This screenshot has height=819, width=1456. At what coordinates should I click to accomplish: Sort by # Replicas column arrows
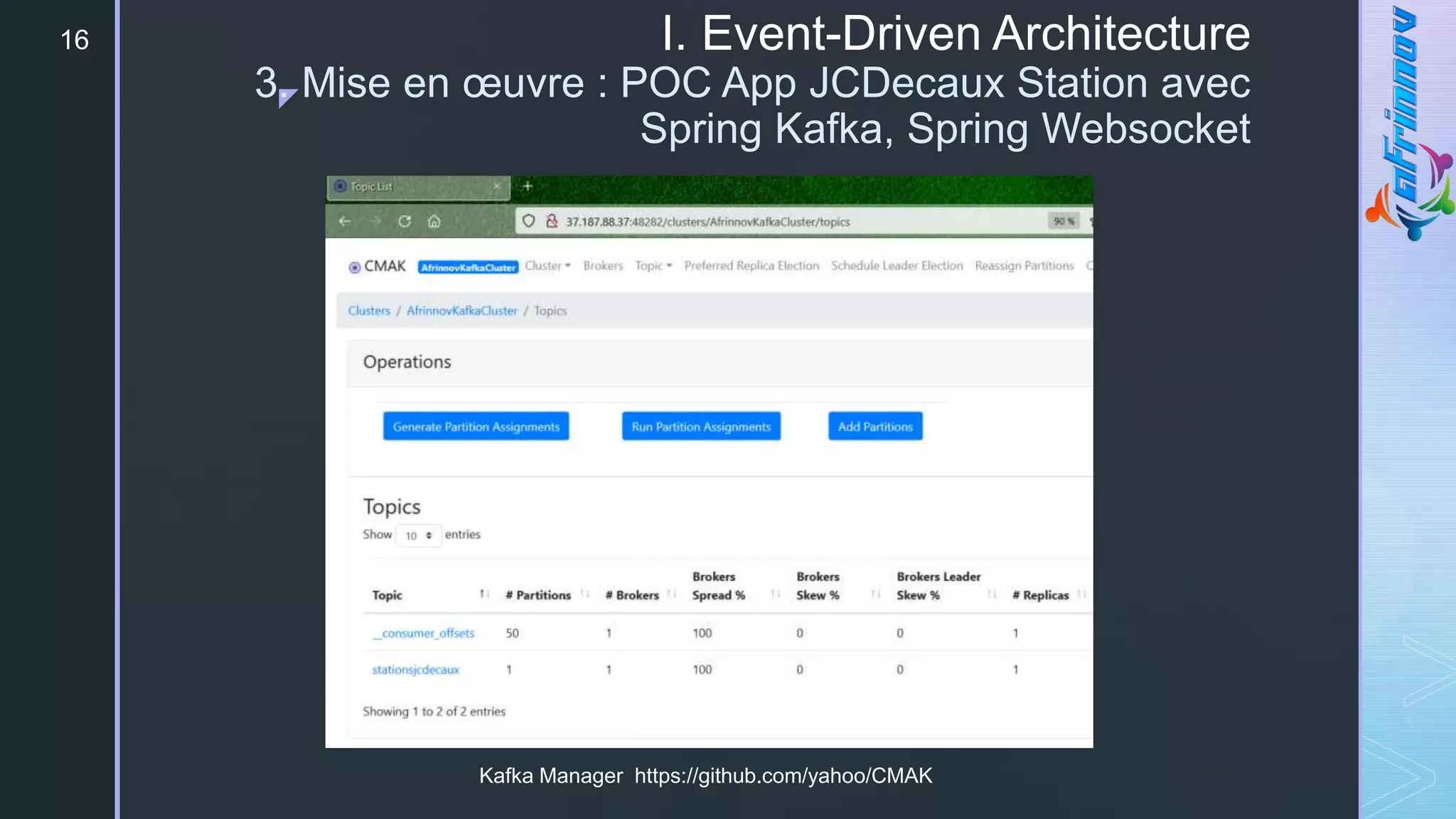click(1081, 594)
